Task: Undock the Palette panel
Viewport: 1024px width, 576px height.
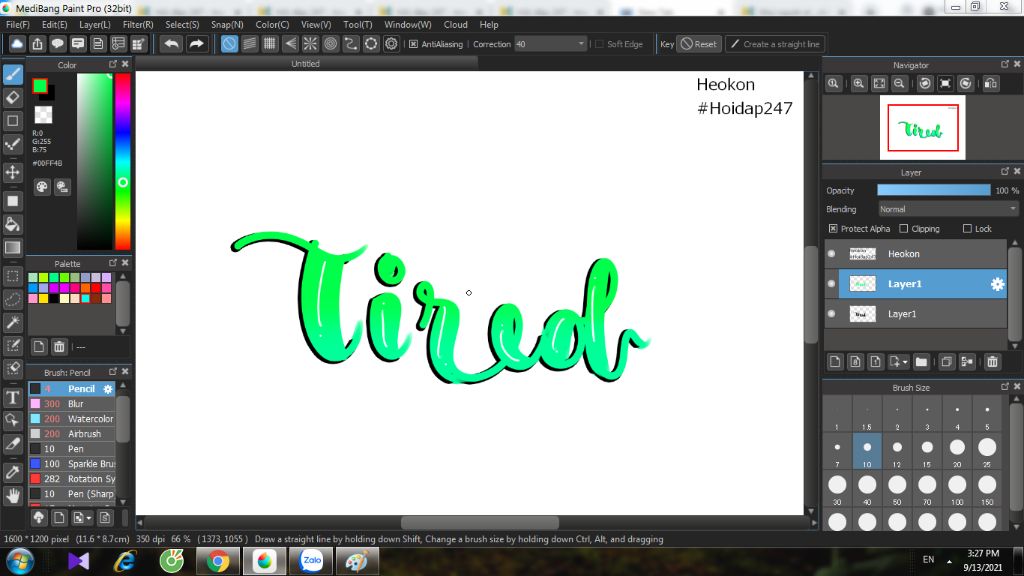Action: point(113,263)
